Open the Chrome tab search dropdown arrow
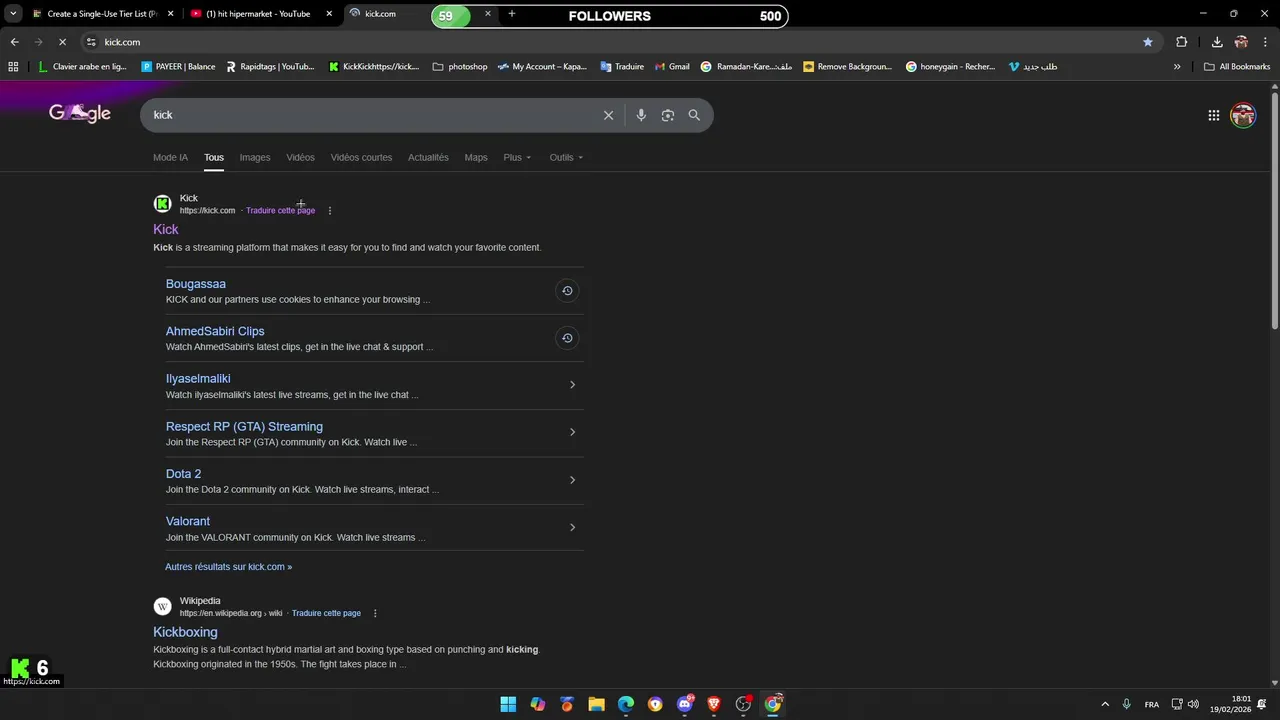The width and height of the screenshot is (1280, 720). click(x=13, y=14)
